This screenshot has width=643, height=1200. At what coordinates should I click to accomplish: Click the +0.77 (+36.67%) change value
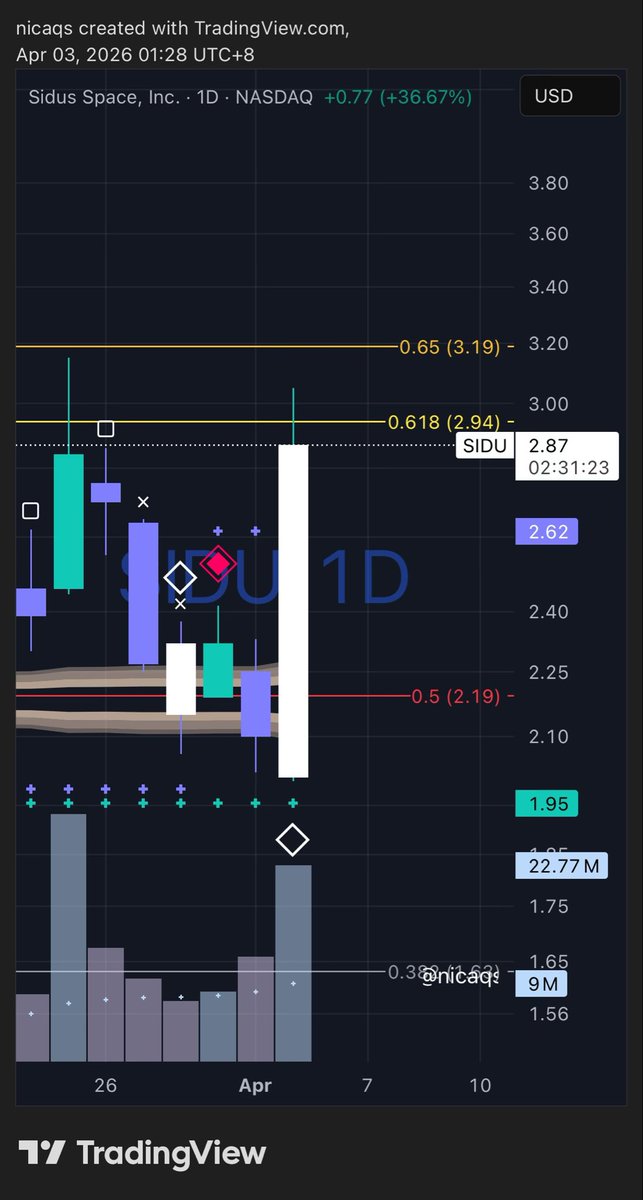[396, 97]
